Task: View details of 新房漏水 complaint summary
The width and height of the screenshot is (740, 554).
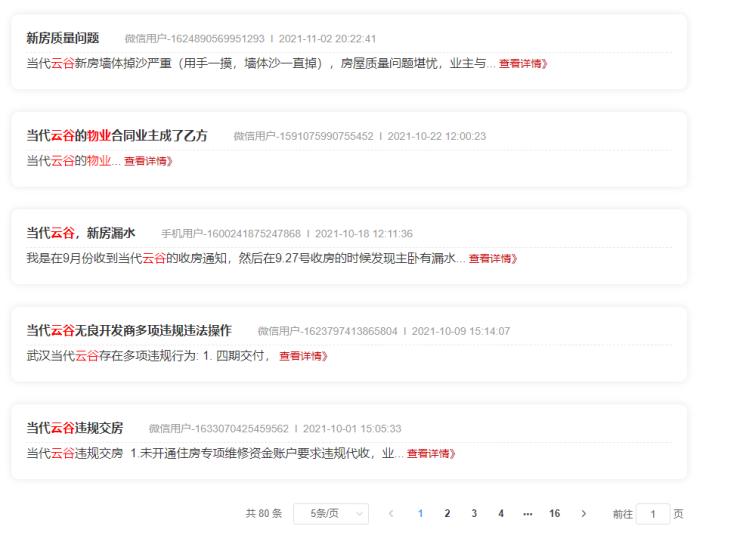Action: tap(493, 259)
